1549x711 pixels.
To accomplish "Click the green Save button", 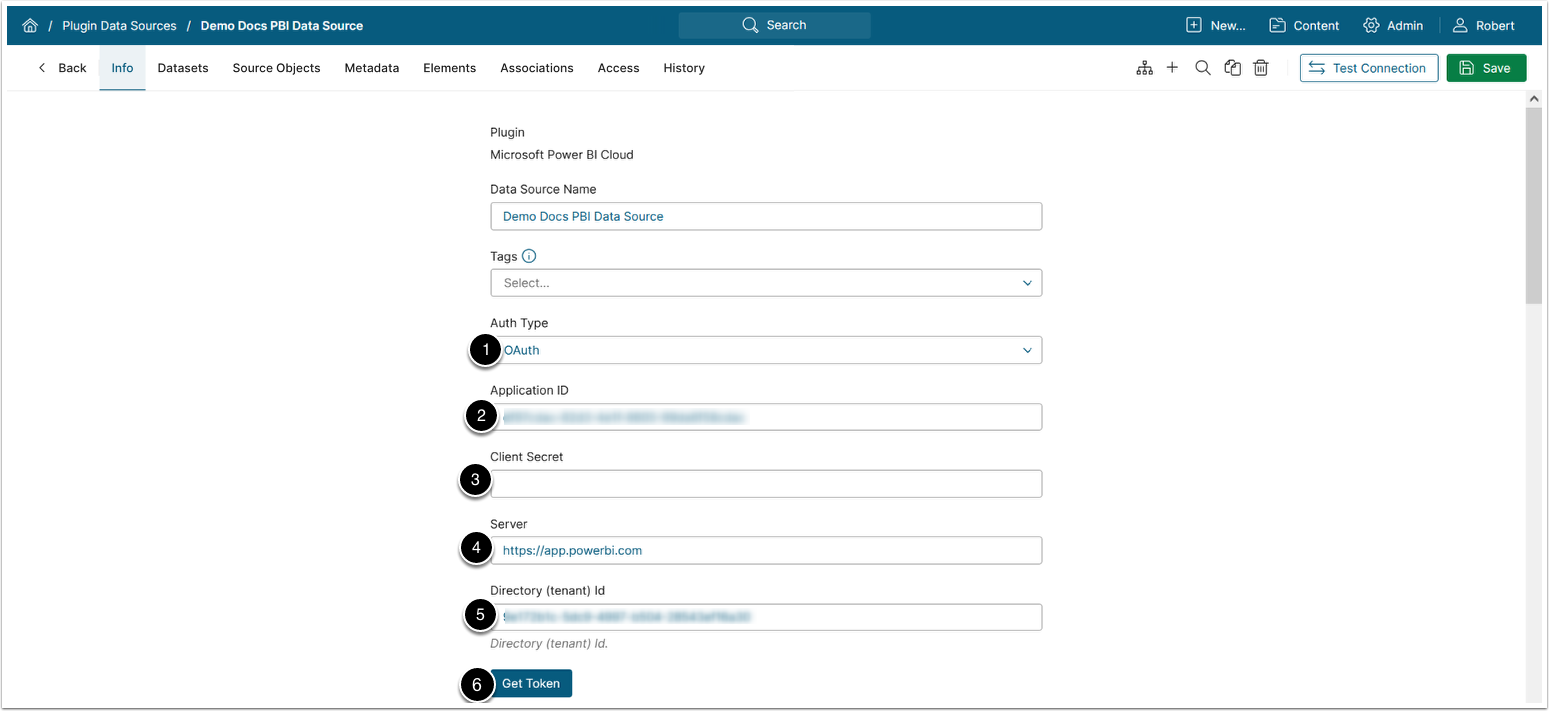I will pos(1486,68).
